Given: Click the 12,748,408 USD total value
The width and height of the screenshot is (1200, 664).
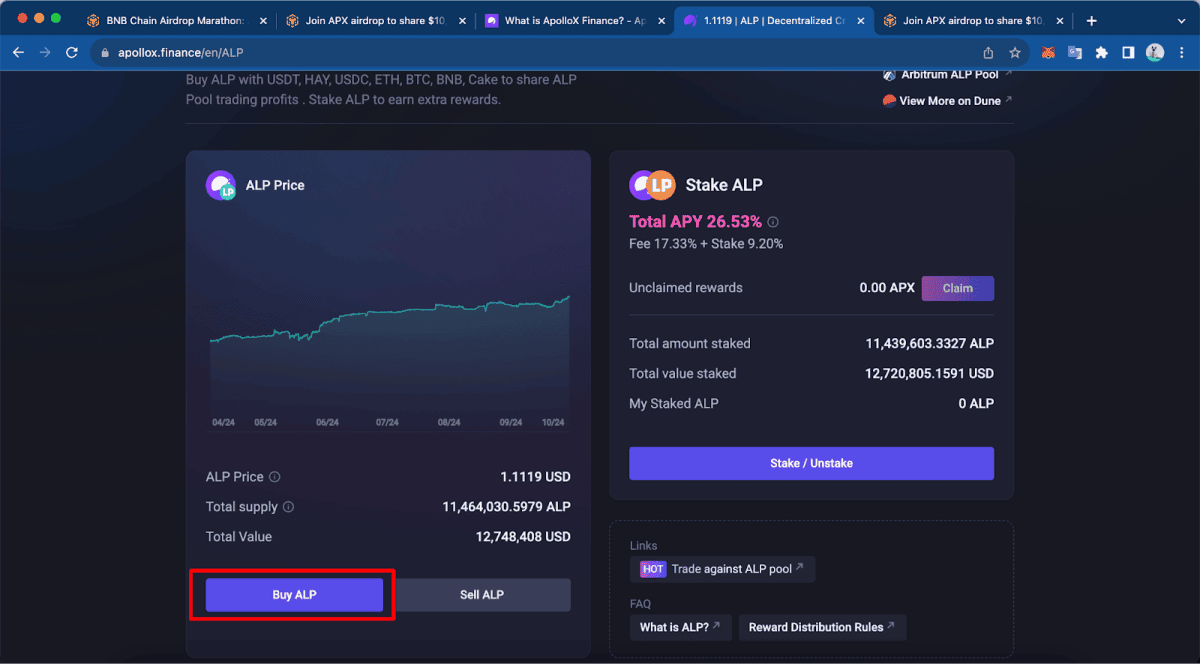Looking at the screenshot, I should point(523,537).
